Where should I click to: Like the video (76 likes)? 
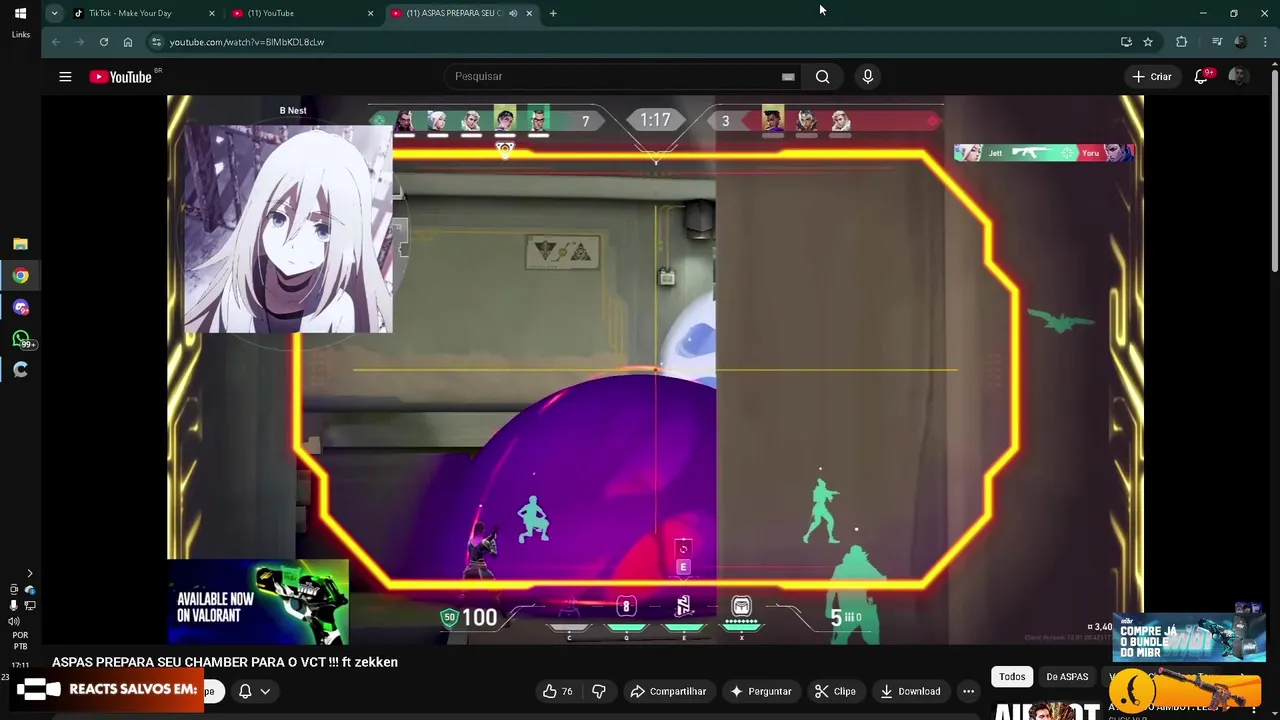pos(558,691)
